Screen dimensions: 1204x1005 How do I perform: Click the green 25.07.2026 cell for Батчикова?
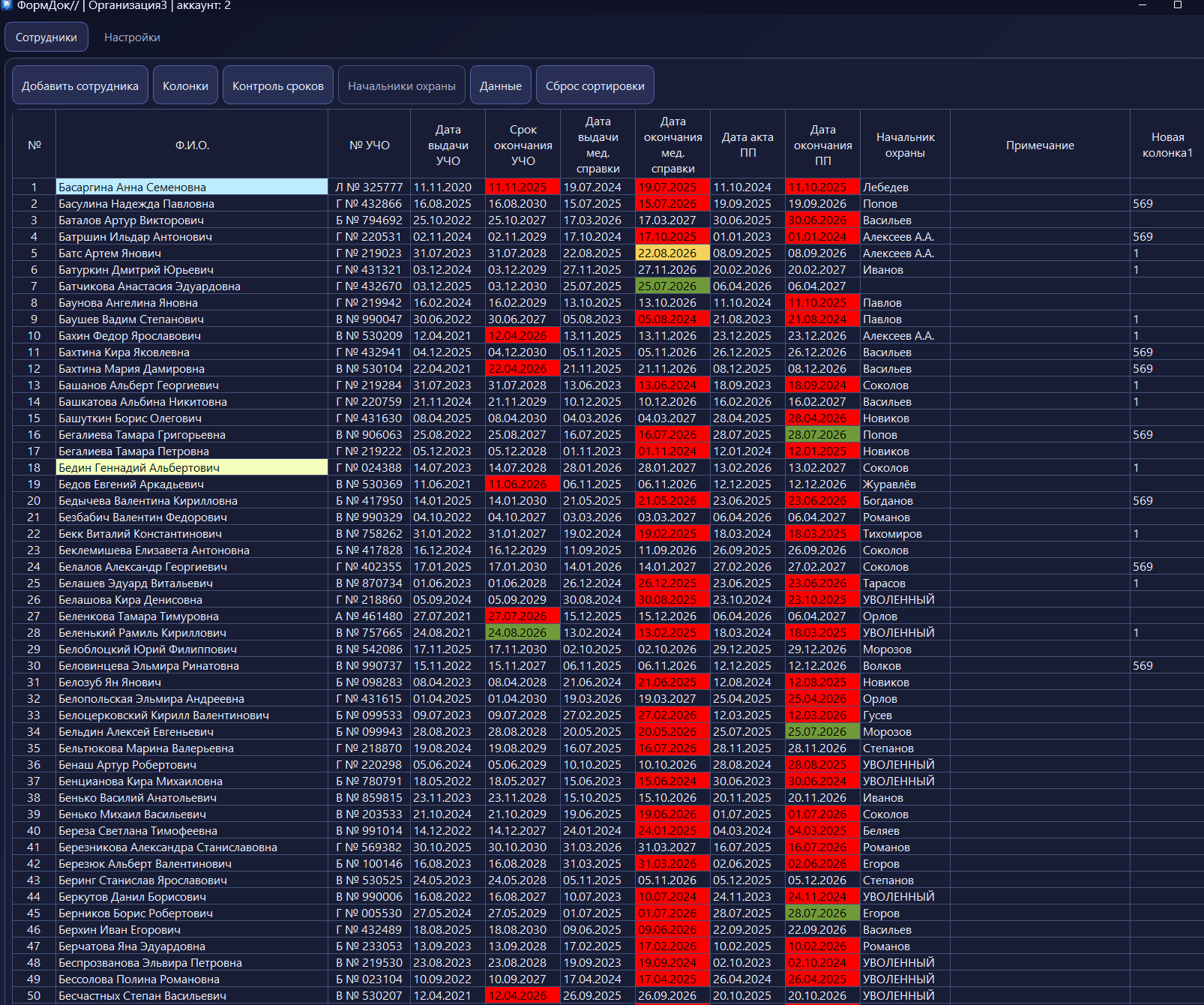tap(672, 286)
